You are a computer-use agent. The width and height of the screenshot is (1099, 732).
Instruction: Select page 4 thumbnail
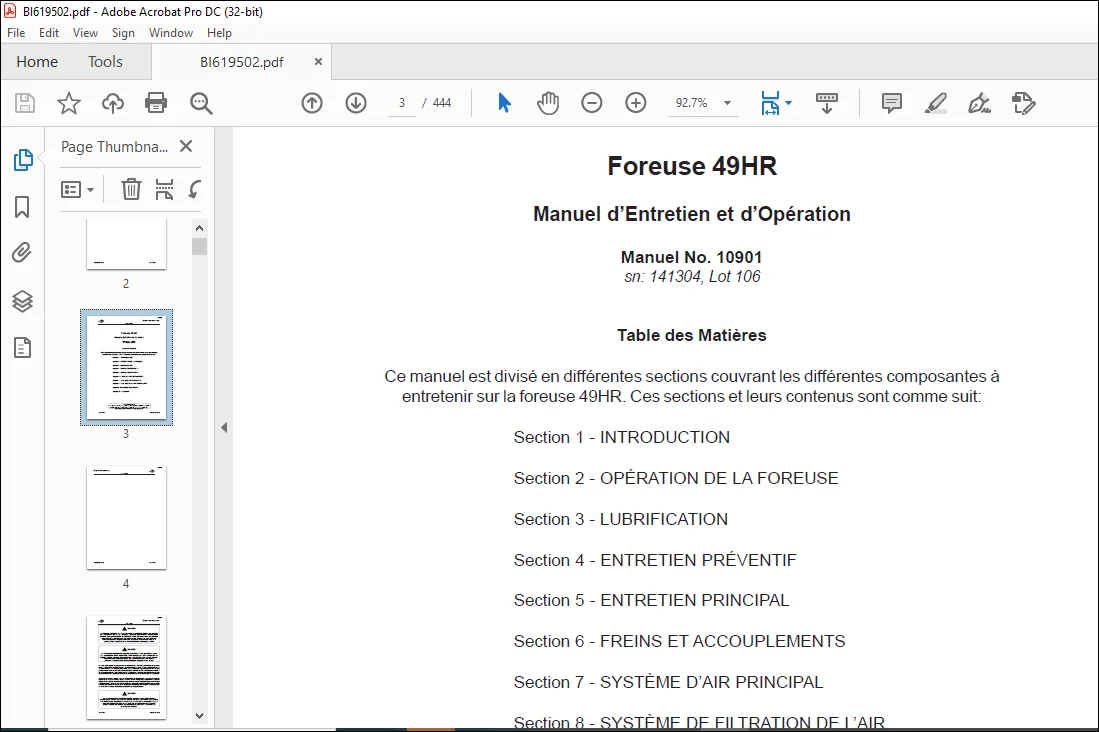pos(126,518)
